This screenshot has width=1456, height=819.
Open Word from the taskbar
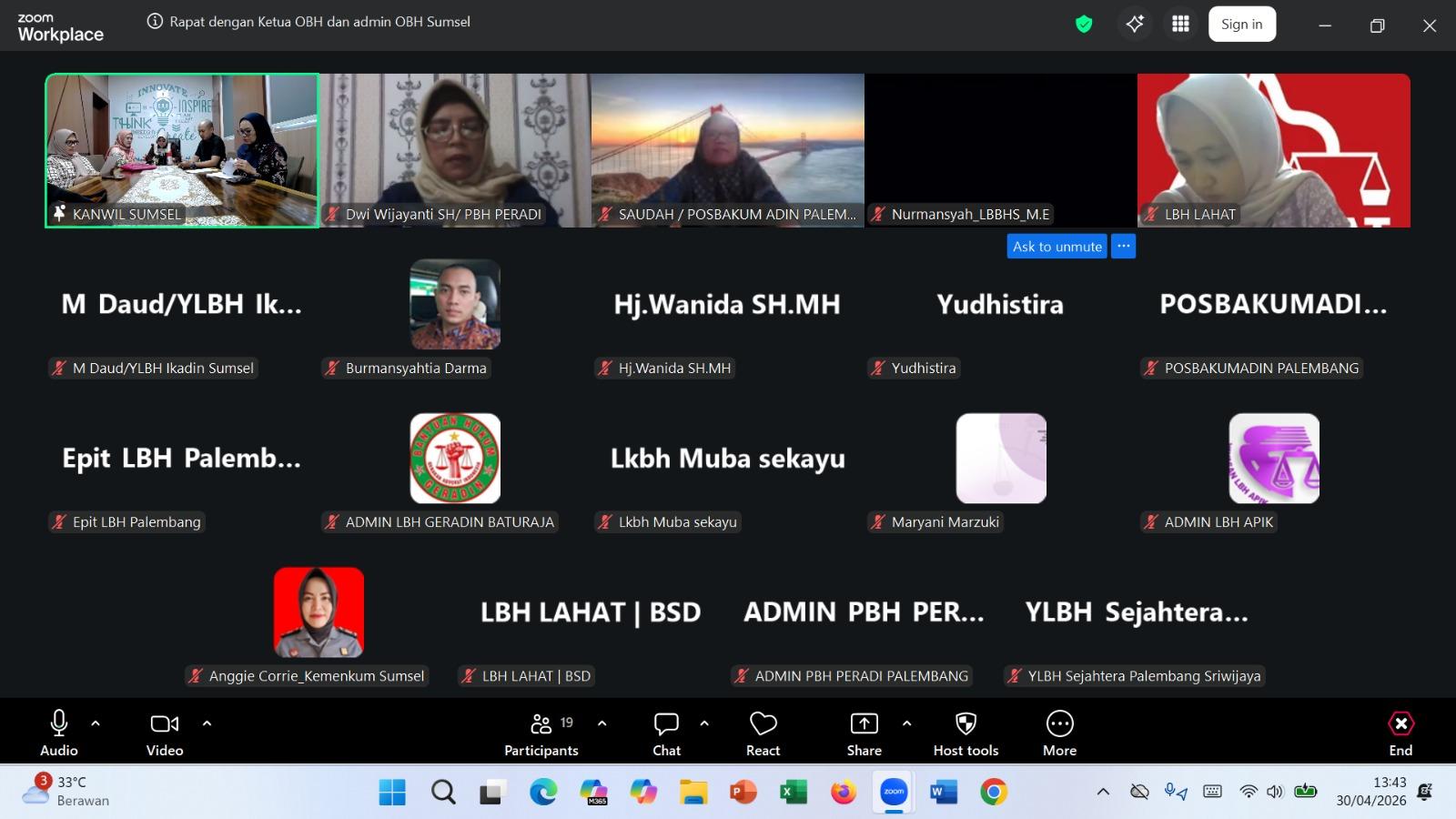944,793
